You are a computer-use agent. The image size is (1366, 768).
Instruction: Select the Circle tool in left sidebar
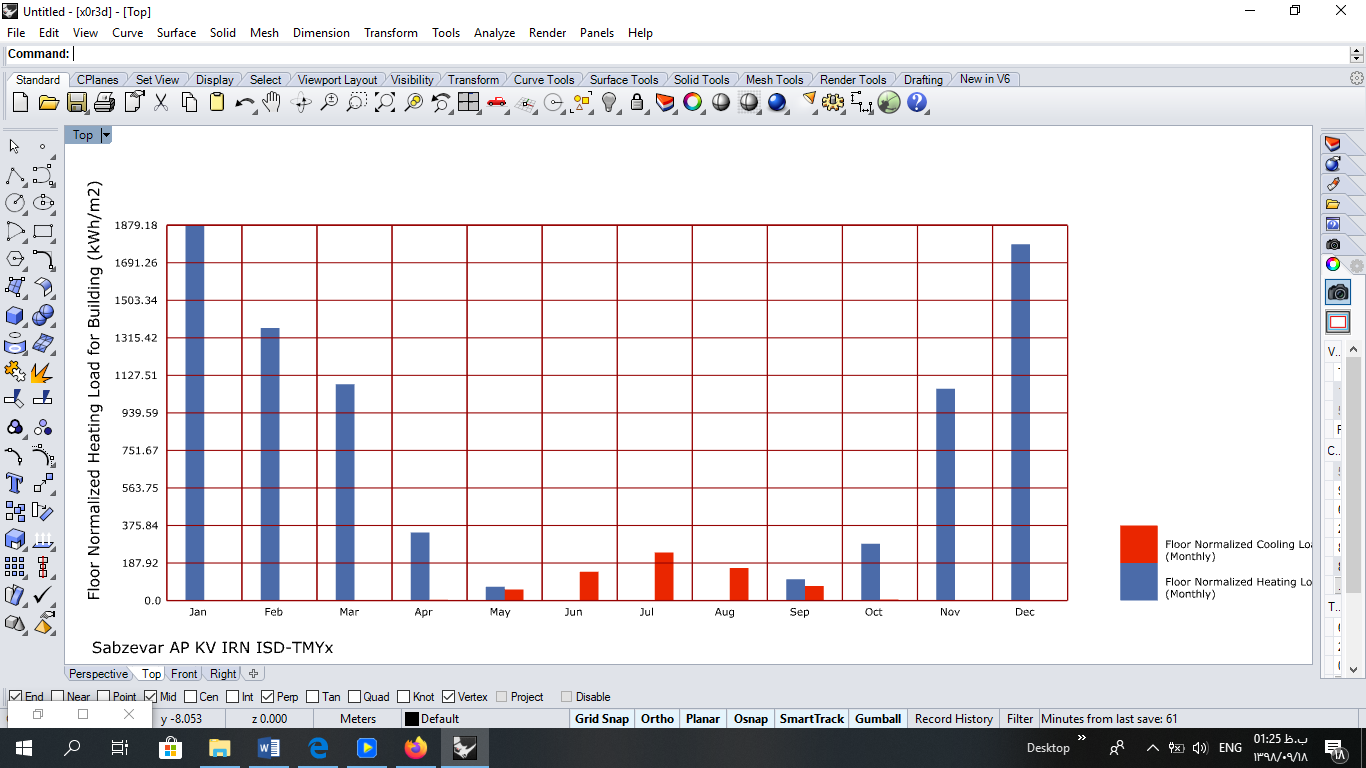[15, 203]
